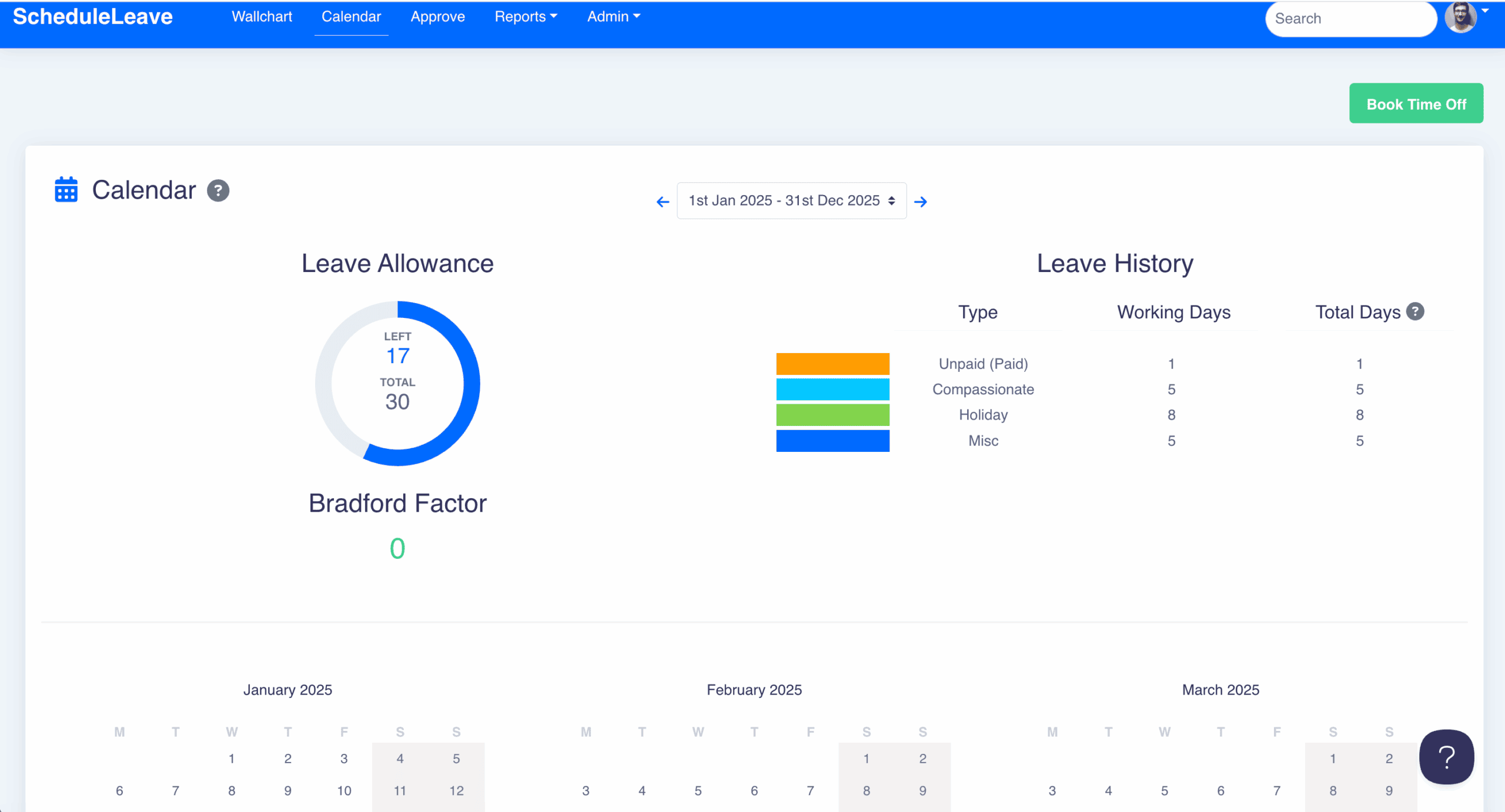Advance to next year with right arrow
This screenshot has width=1505, height=812.
pos(921,202)
